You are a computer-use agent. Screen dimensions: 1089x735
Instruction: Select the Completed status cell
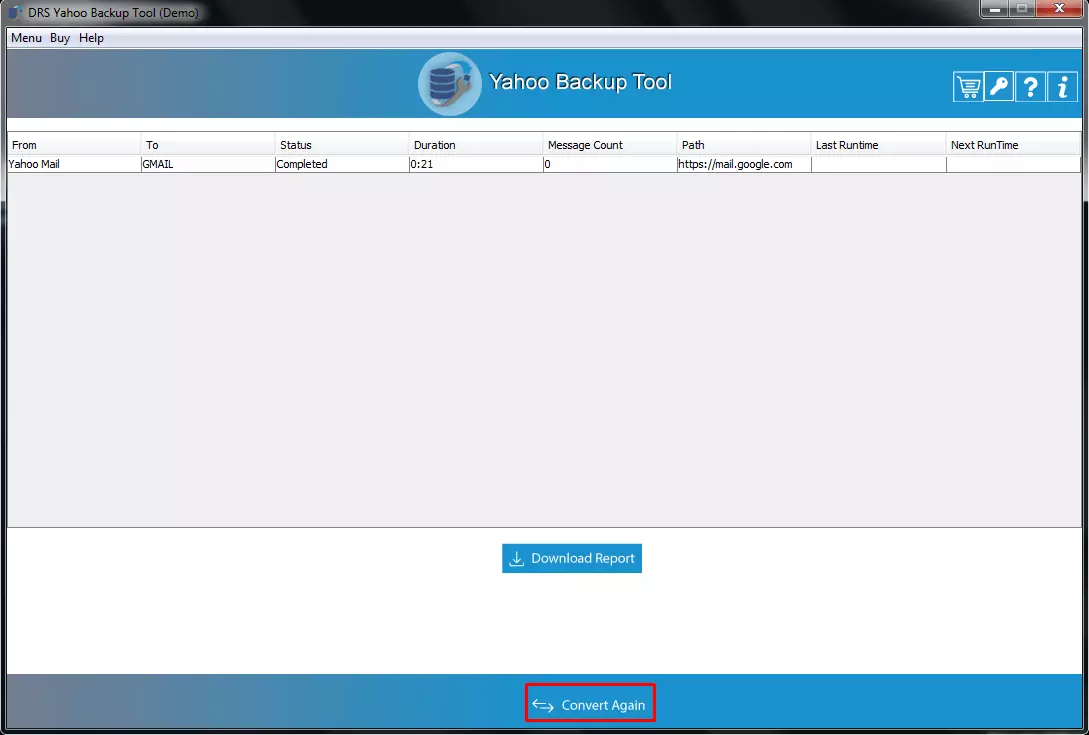tap(342, 164)
